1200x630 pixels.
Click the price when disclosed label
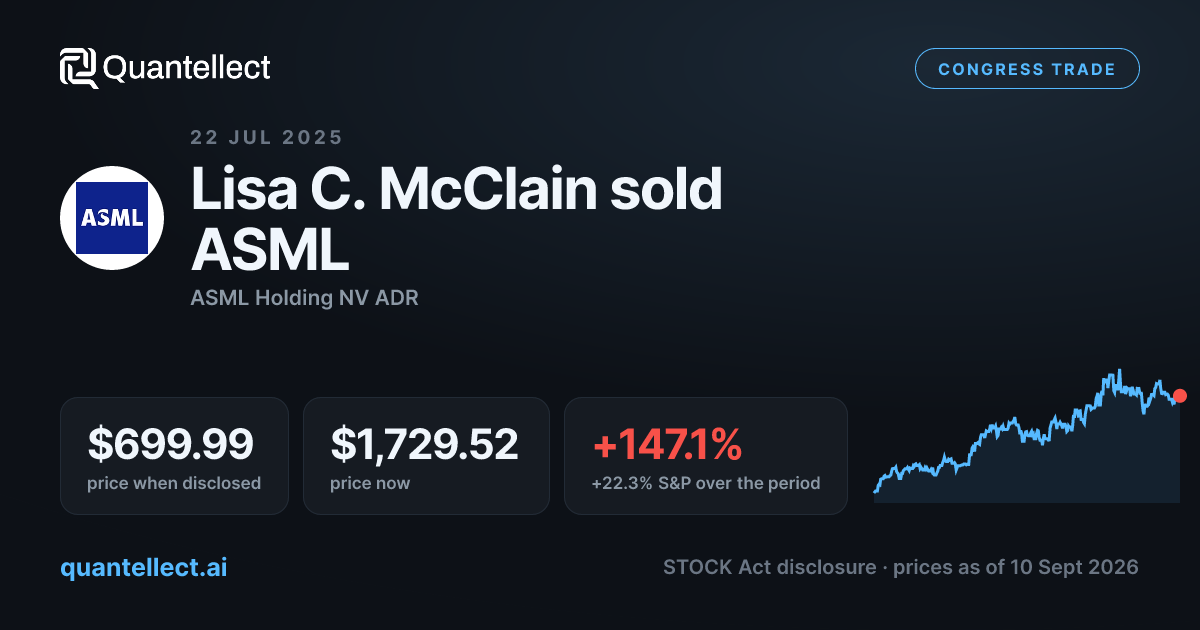[x=174, y=483]
